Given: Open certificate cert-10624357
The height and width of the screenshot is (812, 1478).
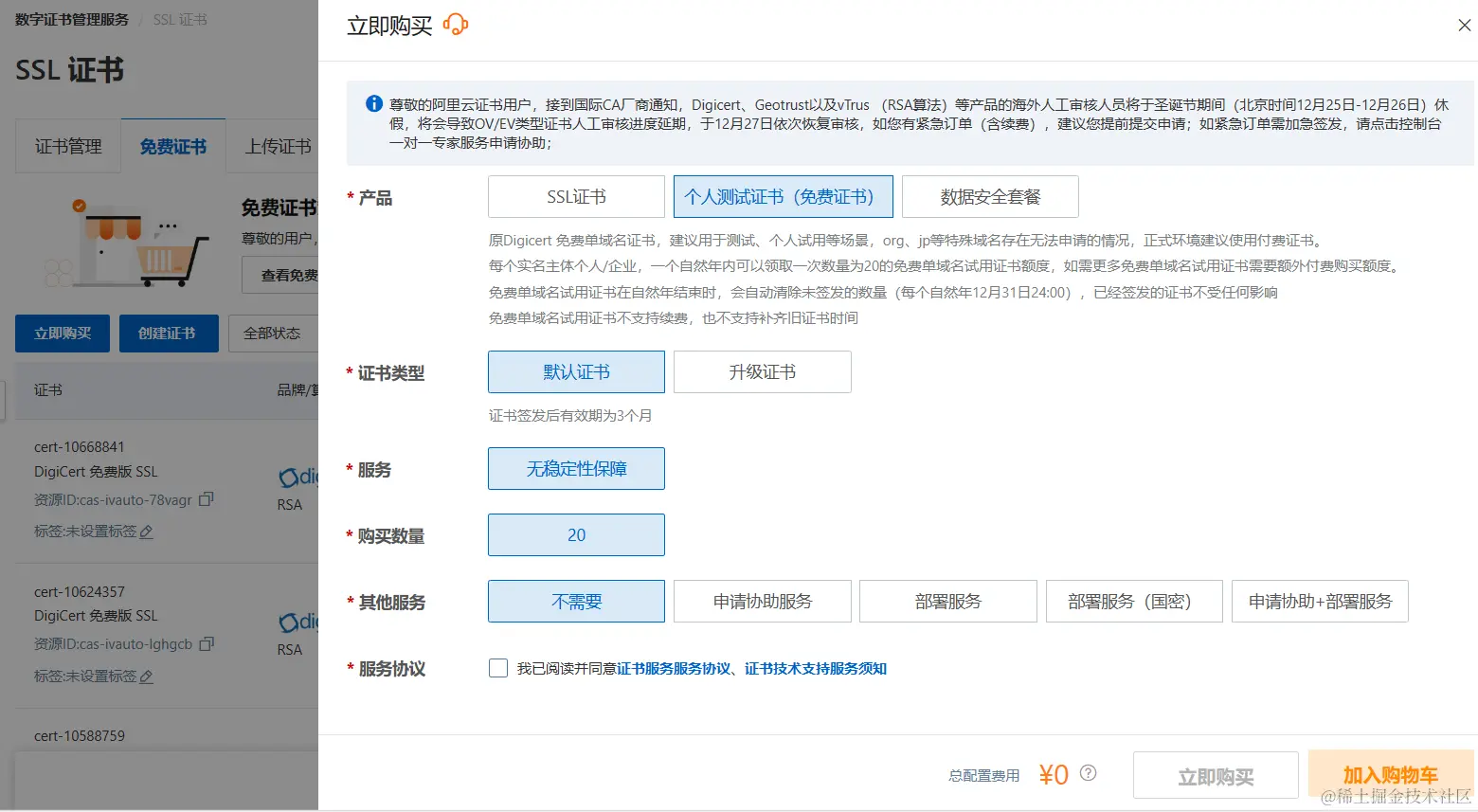Looking at the screenshot, I should pyautogui.click(x=80, y=591).
